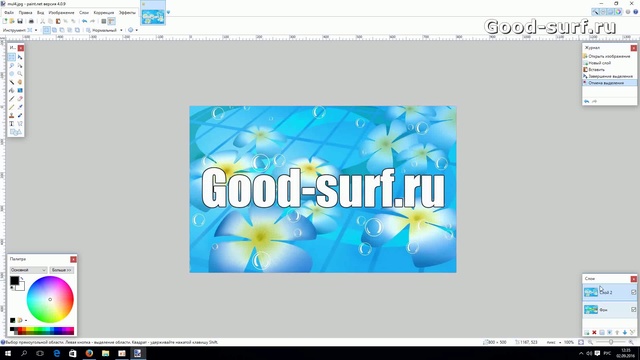640x360 pixels.
Task: Open the antialiasing mode dropdown arrow
Action: tap(136, 30)
